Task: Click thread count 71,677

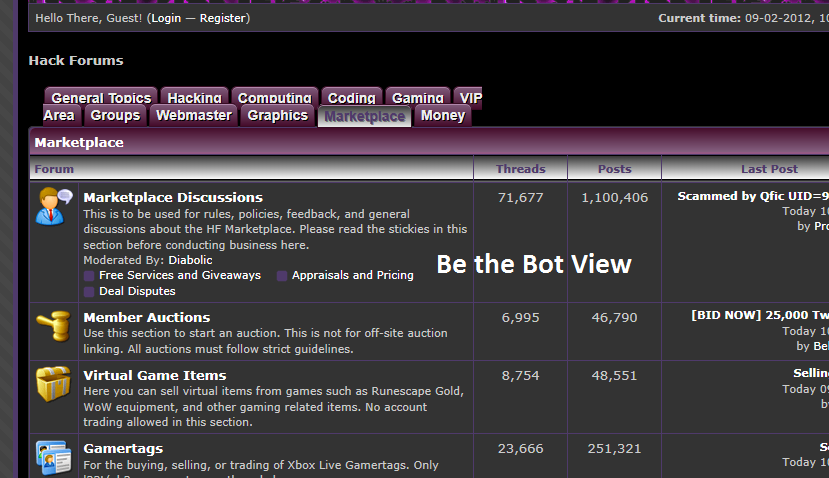Action: coord(521,198)
